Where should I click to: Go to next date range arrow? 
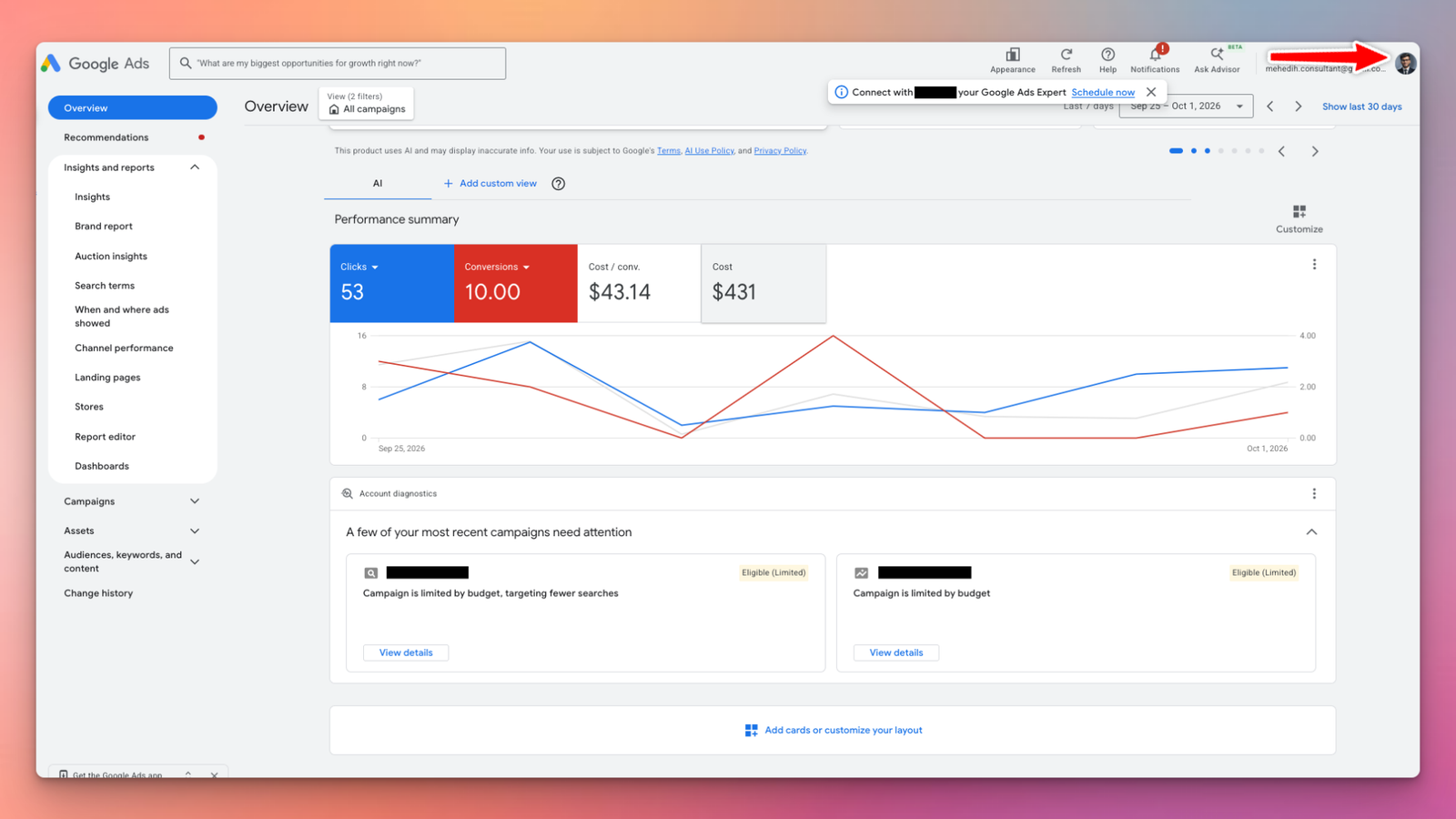[x=1299, y=106]
